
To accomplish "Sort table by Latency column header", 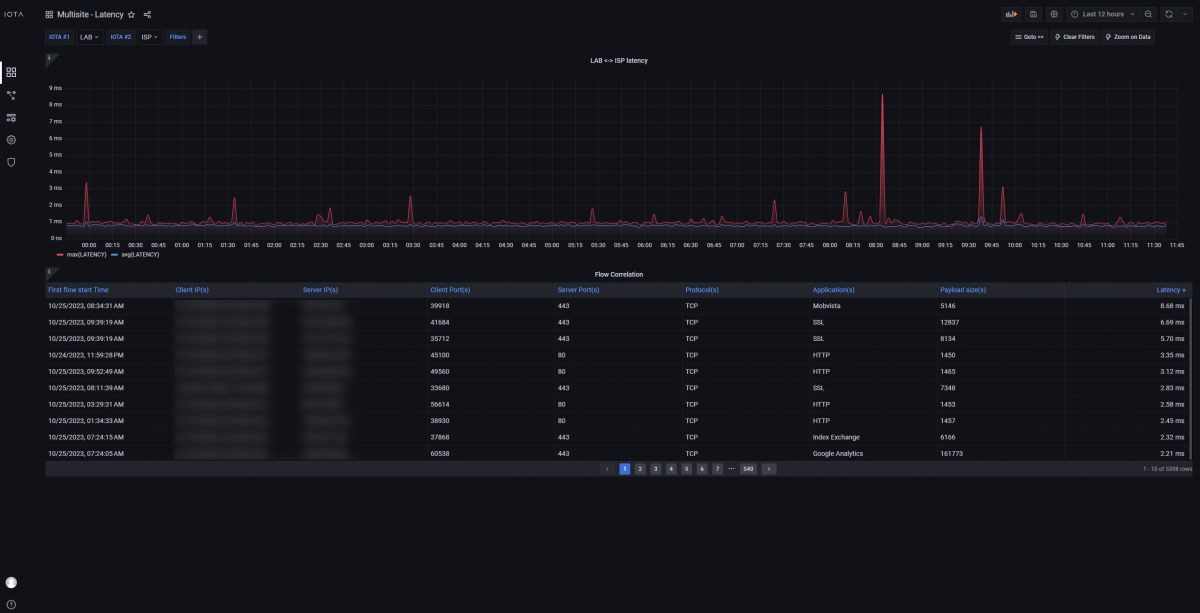I will coord(1170,290).
